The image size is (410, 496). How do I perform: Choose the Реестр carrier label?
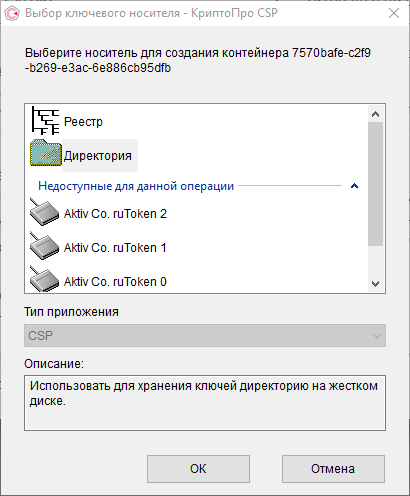pos(83,122)
